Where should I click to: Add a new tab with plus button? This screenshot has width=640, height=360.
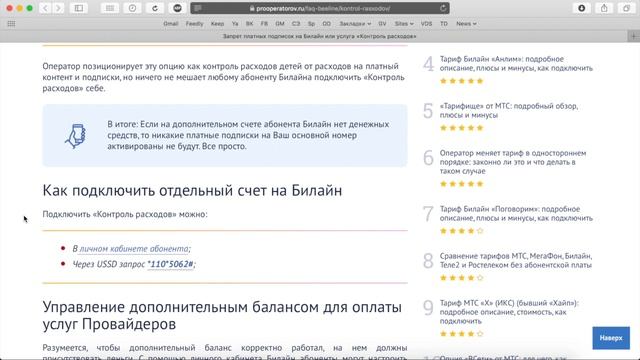click(x=634, y=36)
